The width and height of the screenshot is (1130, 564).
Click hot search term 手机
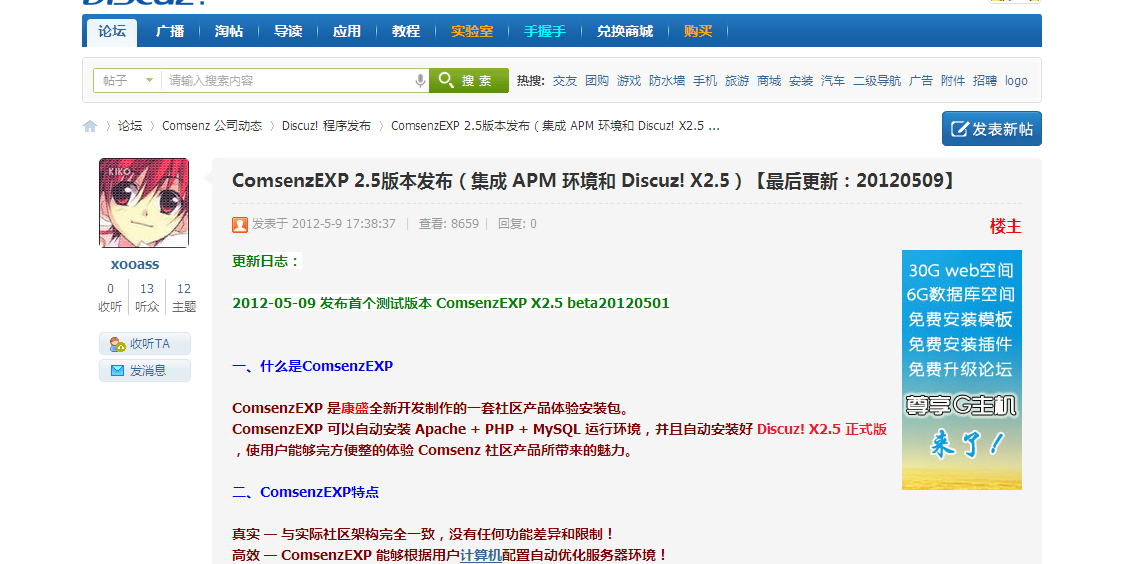coord(705,81)
